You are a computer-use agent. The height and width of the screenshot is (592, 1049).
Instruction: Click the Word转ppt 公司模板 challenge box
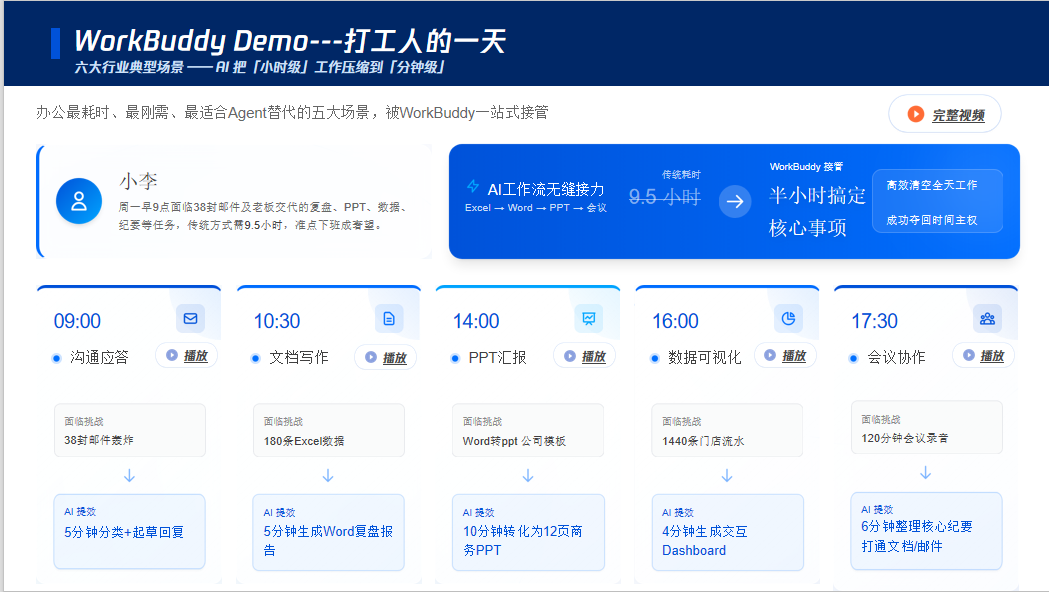pyautogui.click(x=528, y=430)
